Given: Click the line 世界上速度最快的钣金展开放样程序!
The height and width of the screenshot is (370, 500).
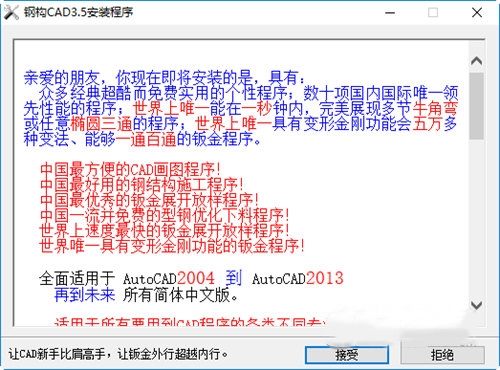Looking at the screenshot, I should [164, 231].
